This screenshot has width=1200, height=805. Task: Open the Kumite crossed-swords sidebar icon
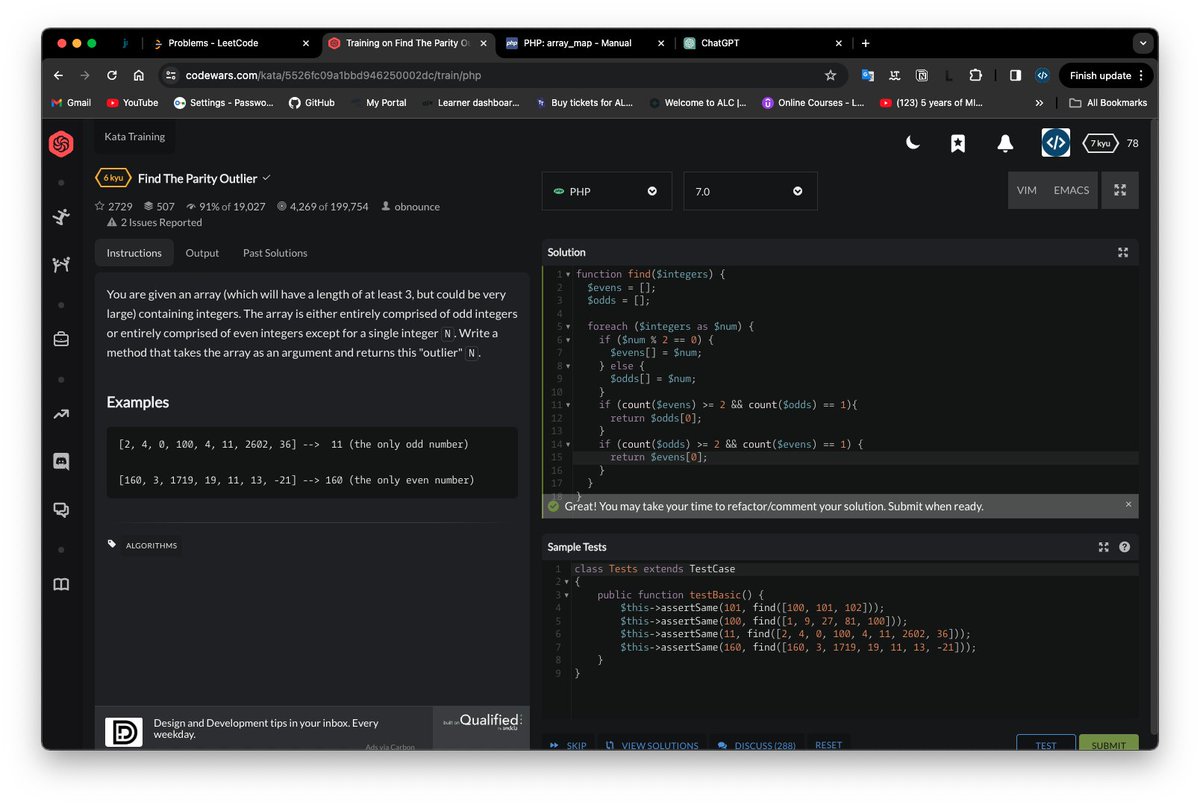[61, 265]
